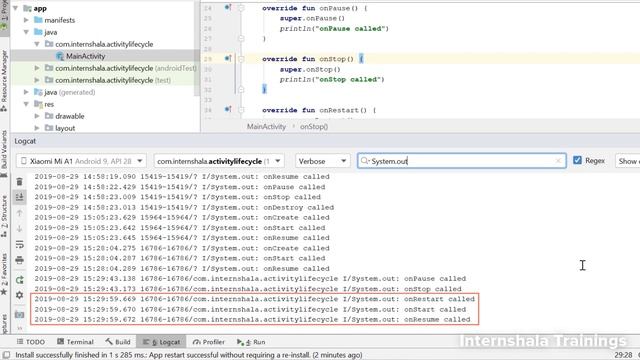Click the 15:29:43.138 'onPause called' log line
Viewport: 640px width, 360px height.
pyautogui.click(x=250, y=279)
